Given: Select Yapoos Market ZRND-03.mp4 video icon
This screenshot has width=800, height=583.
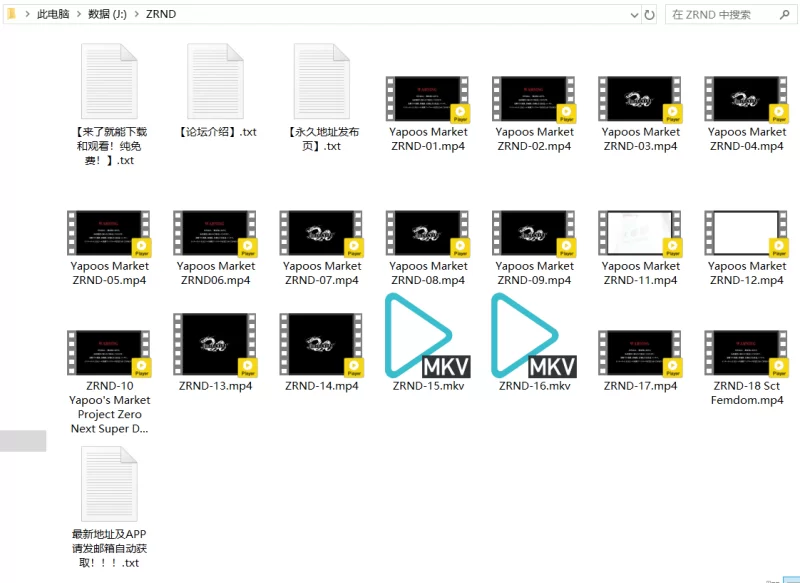Looking at the screenshot, I should click(640, 99).
